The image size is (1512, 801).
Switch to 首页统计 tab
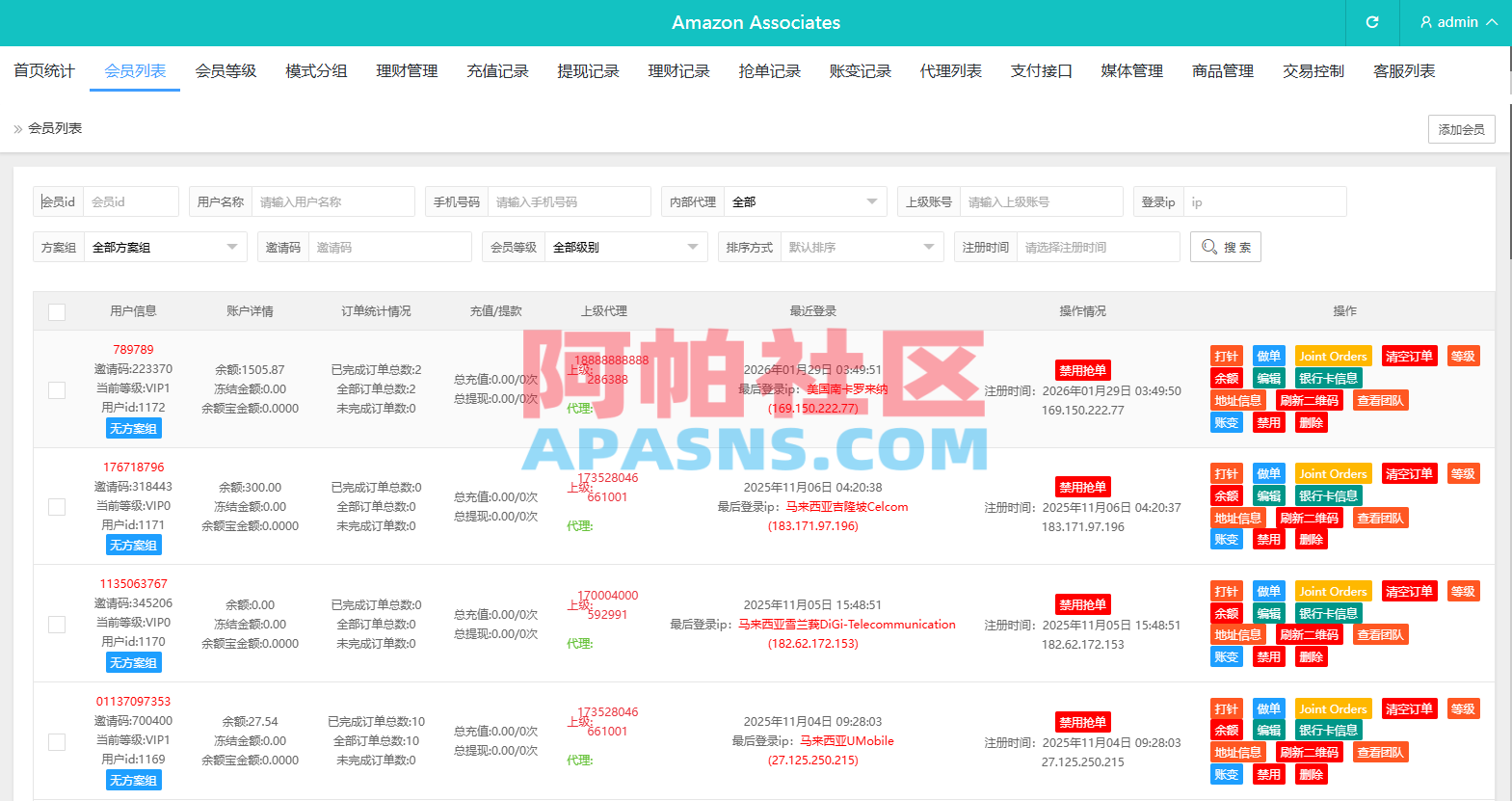[x=44, y=70]
